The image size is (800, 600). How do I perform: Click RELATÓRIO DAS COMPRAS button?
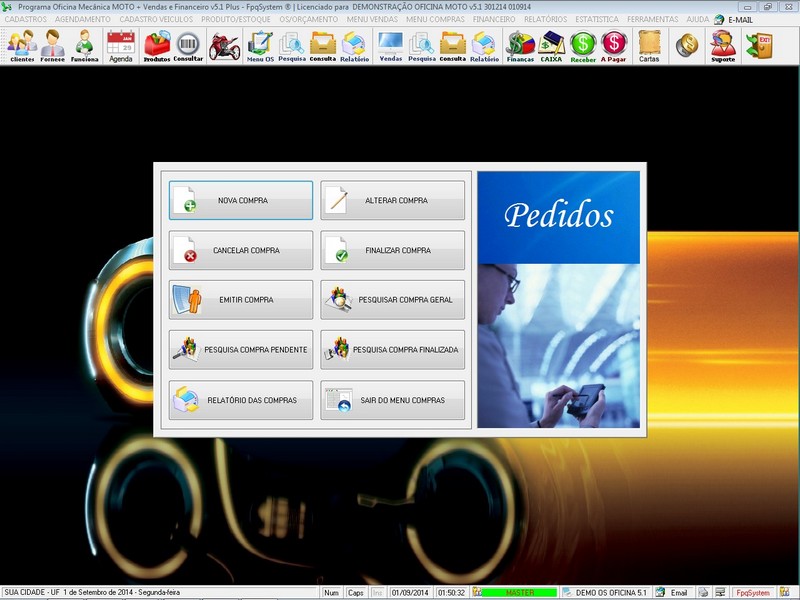coord(241,401)
